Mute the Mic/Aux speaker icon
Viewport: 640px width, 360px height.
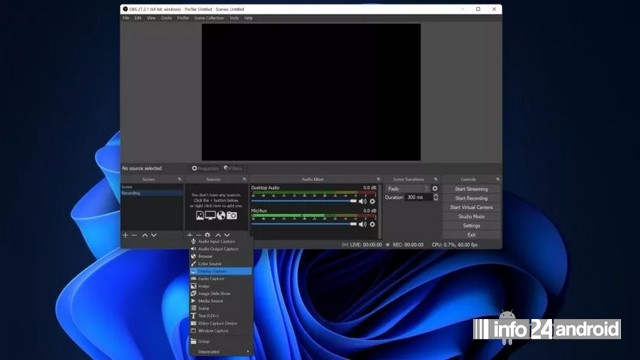coord(362,224)
